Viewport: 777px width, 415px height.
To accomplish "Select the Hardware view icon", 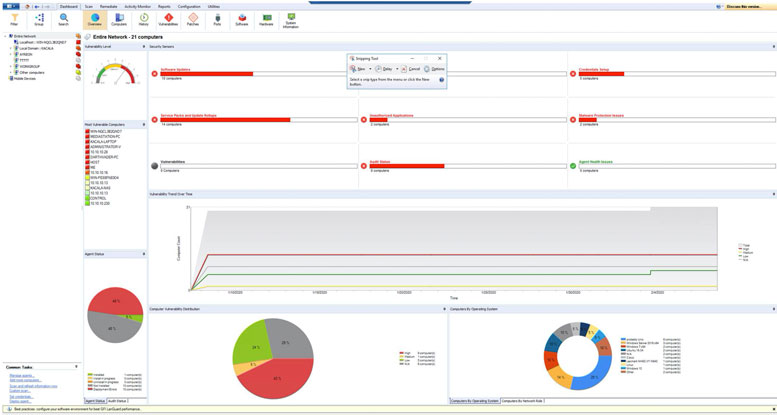I will (266, 19).
